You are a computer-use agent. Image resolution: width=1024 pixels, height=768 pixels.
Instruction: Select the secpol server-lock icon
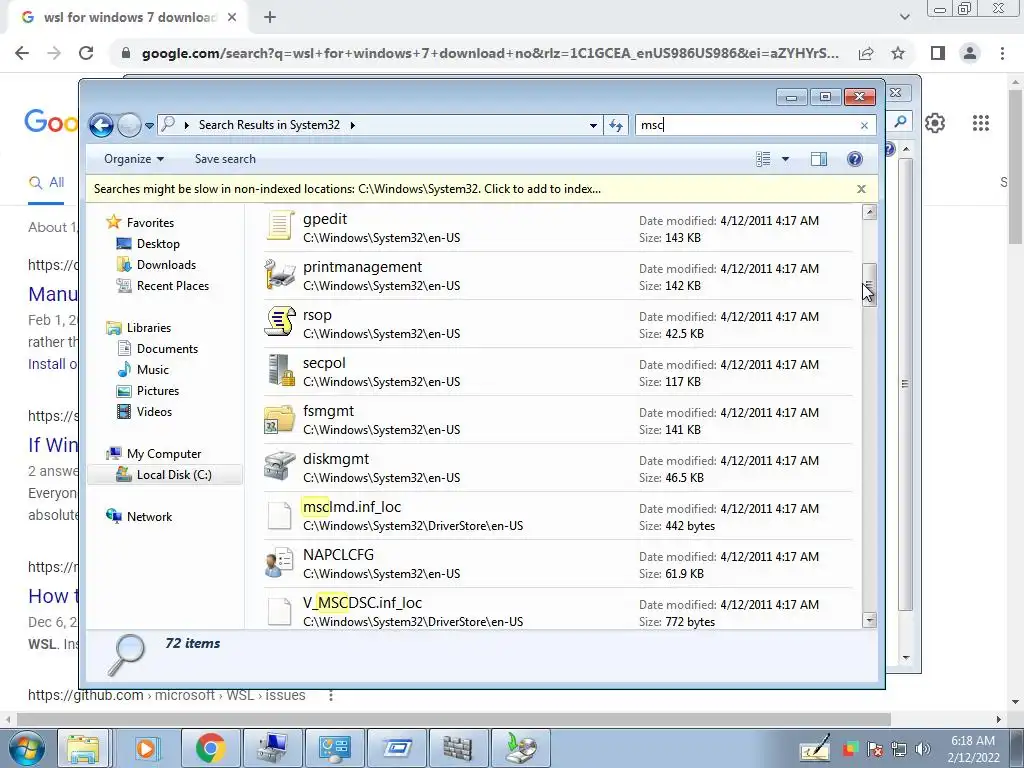coord(281,370)
